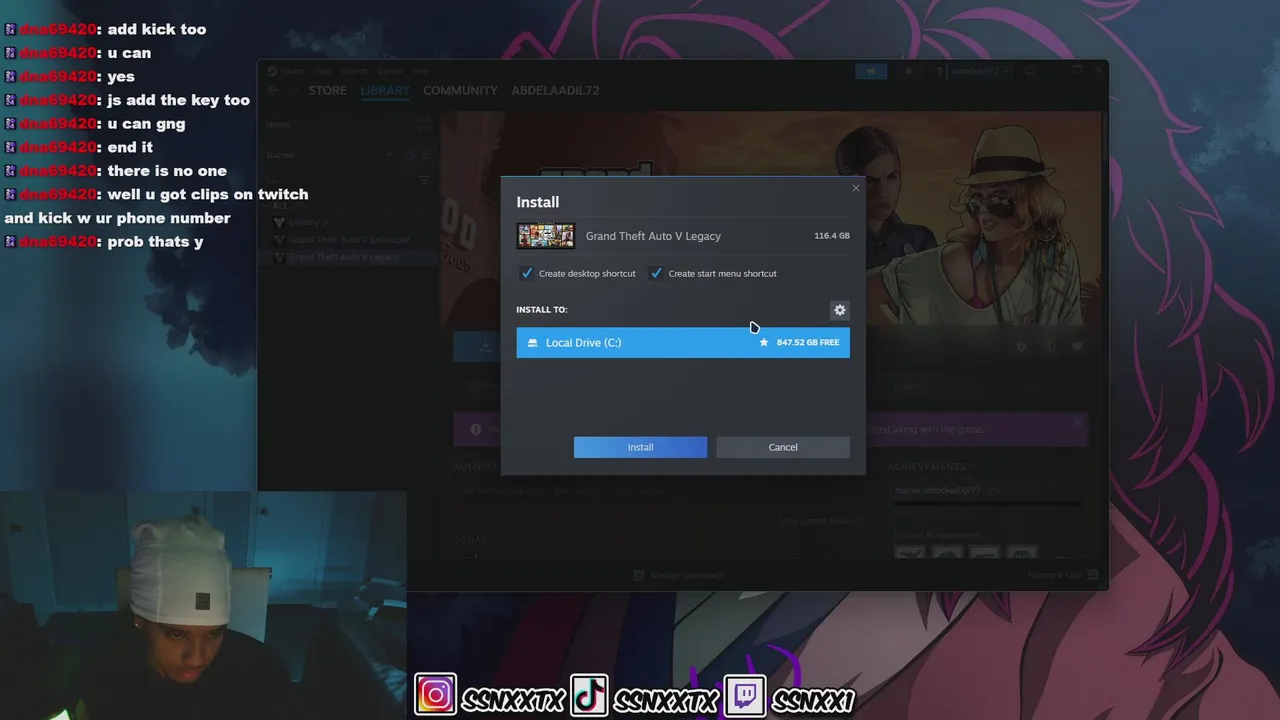Switch to the STORE tab in Steam
This screenshot has width=1280, height=720.
(327, 90)
